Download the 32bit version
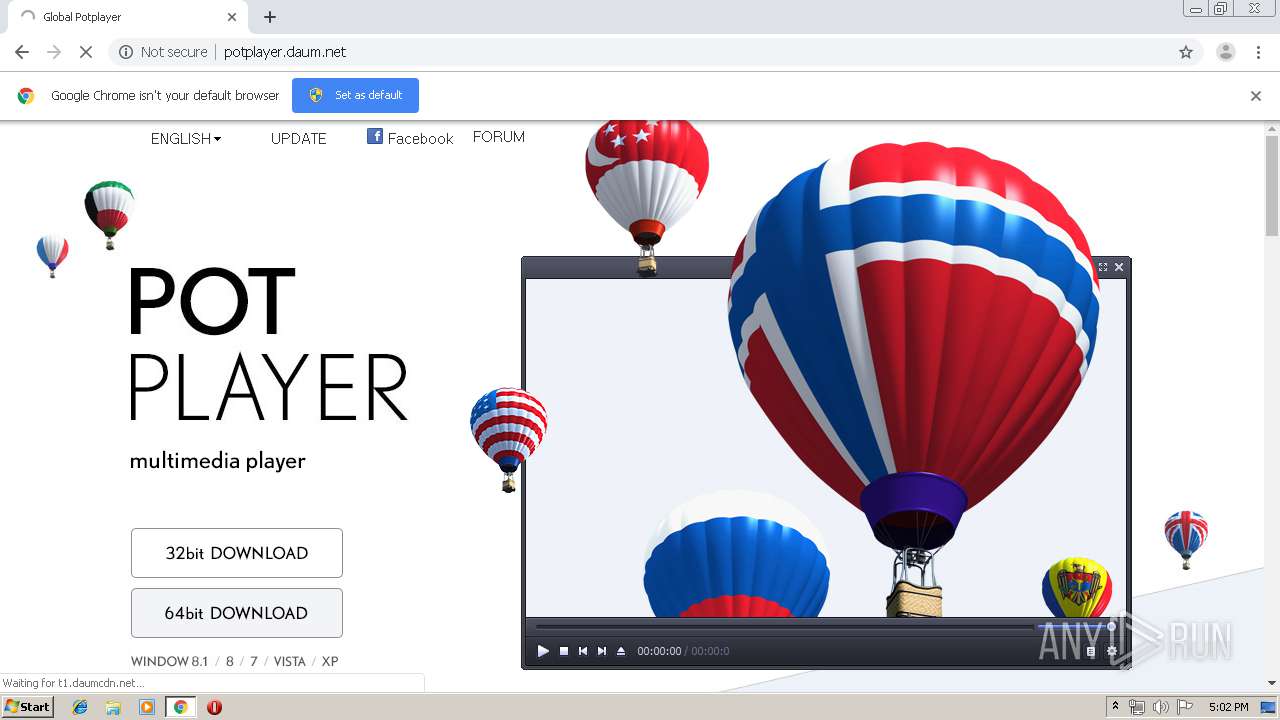This screenshot has height=720, width=1280. coord(237,553)
